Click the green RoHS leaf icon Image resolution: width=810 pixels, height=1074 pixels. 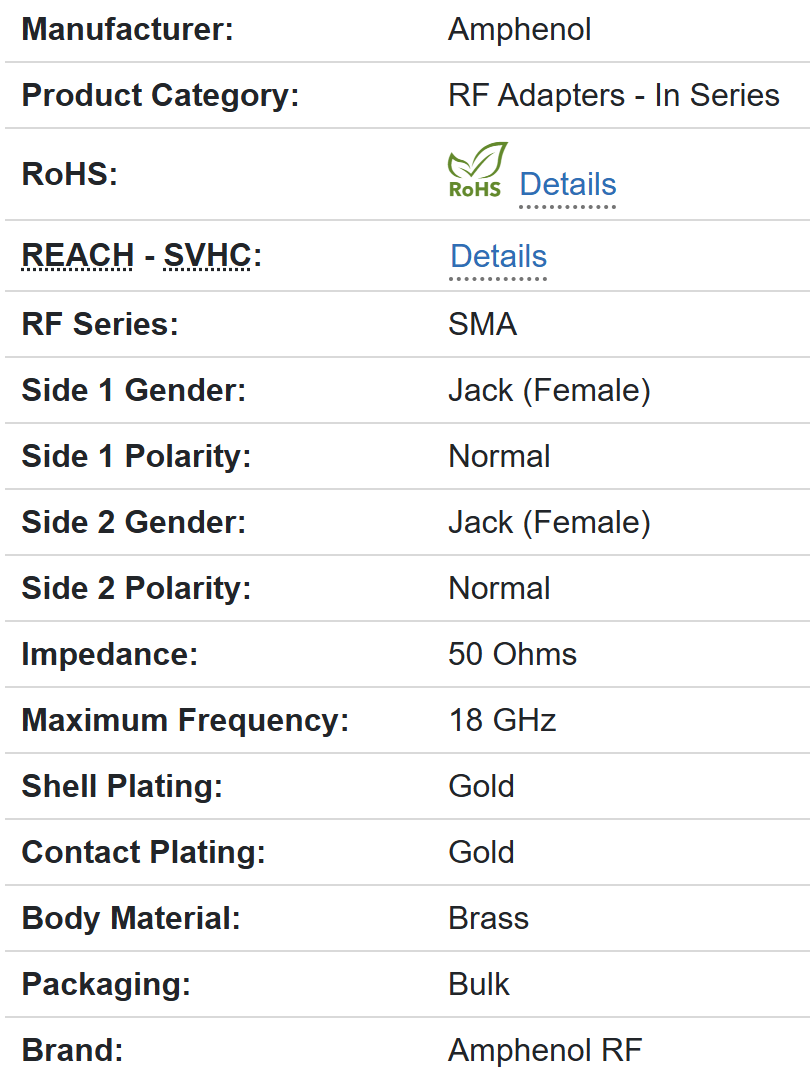click(x=476, y=170)
